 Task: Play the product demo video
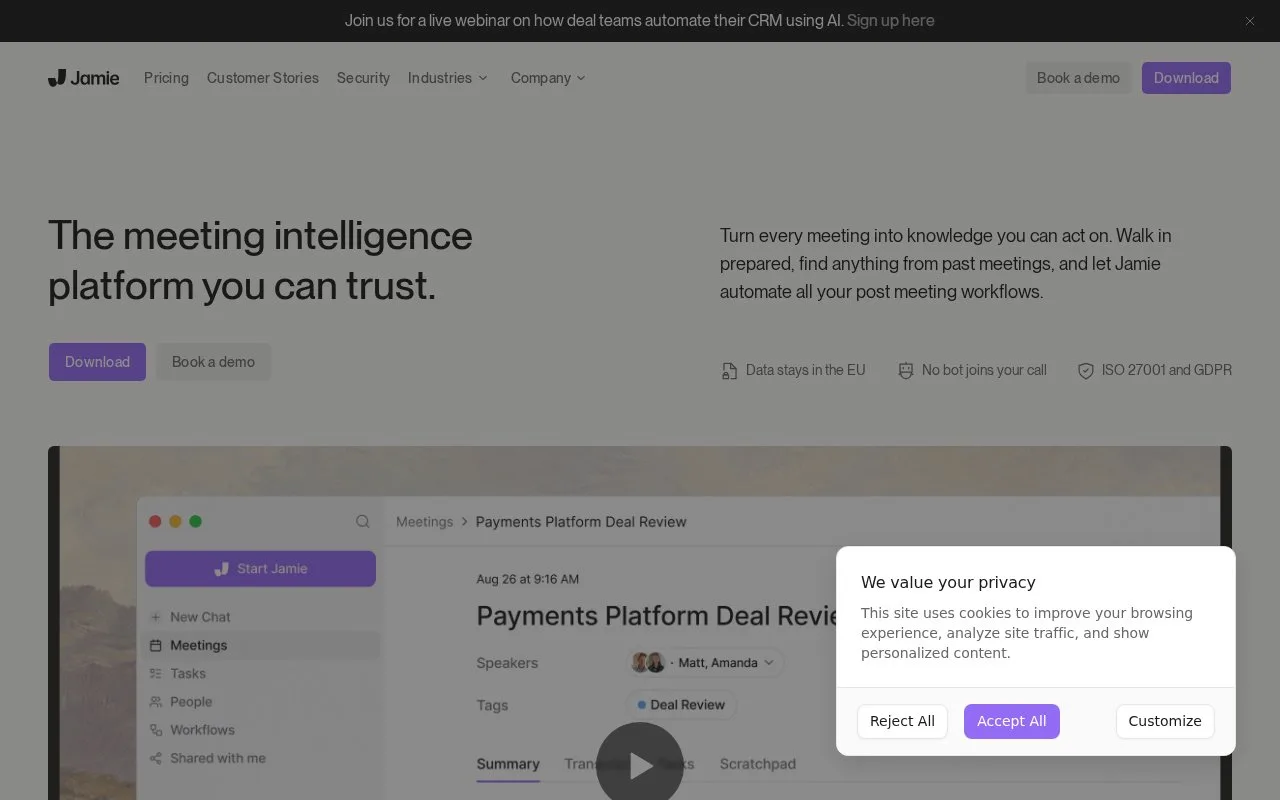click(640, 765)
